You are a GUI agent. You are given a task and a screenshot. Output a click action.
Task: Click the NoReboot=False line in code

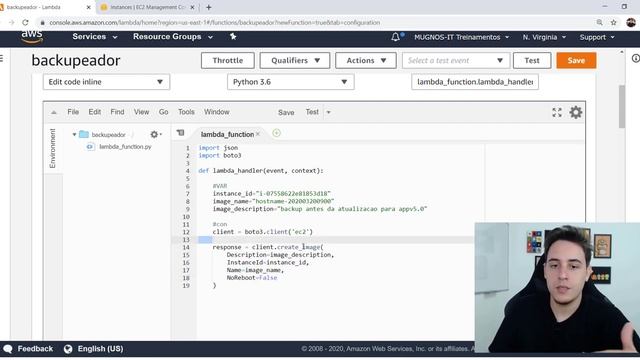[x=252, y=278]
